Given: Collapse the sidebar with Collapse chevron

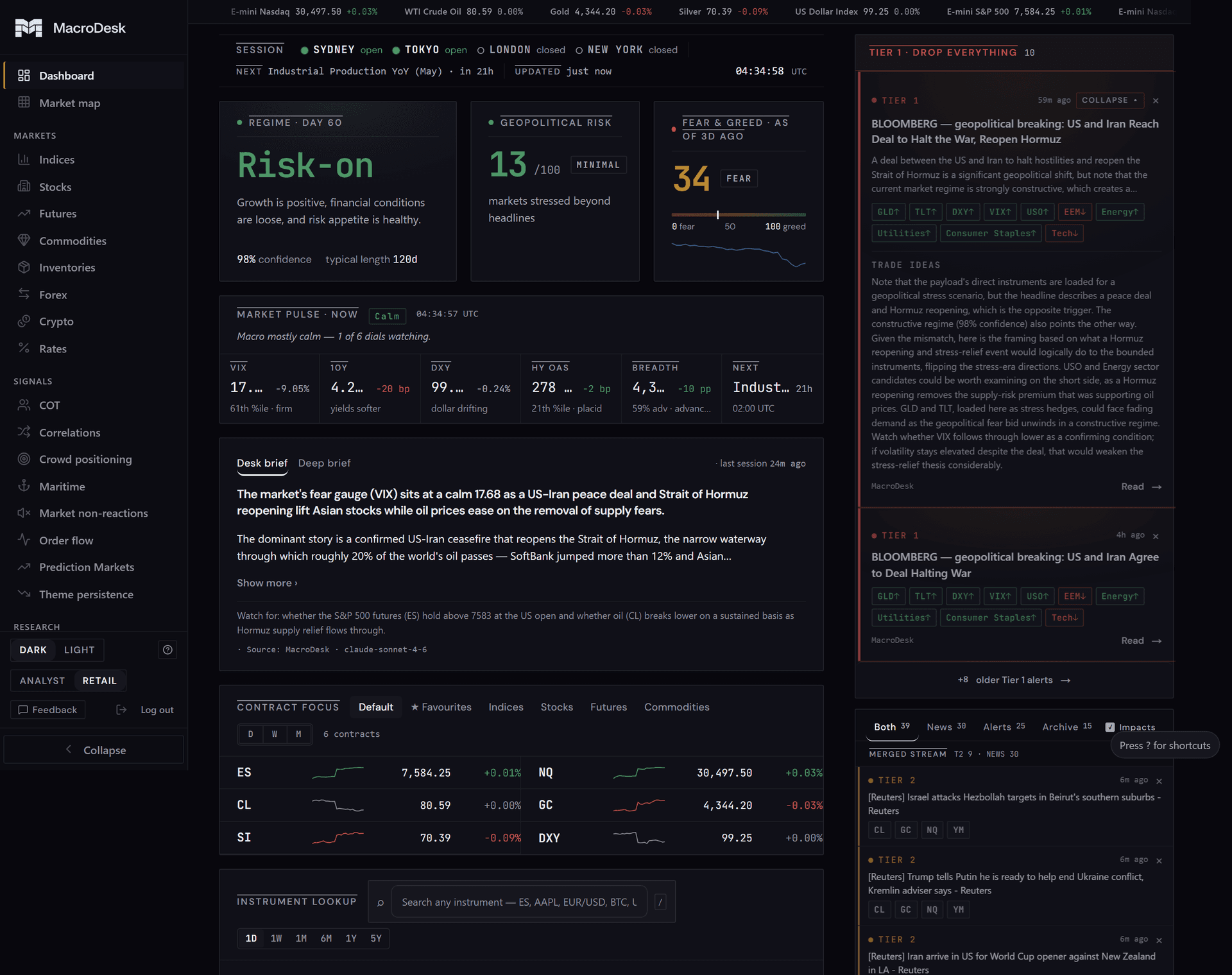Looking at the screenshot, I should point(94,750).
